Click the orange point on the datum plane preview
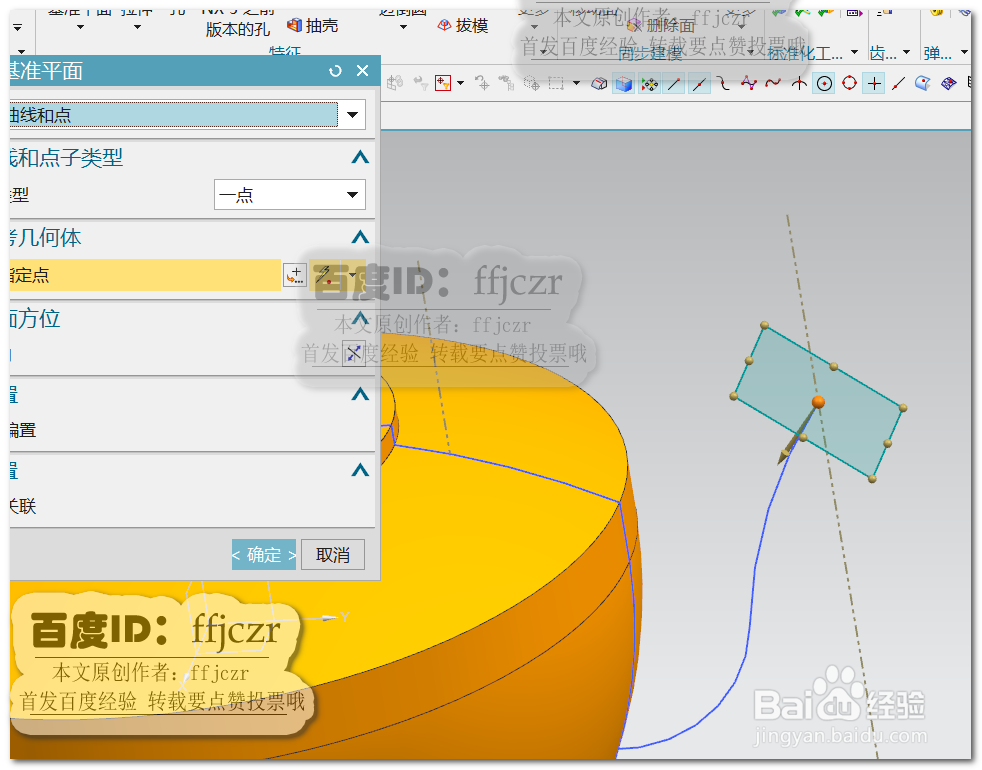Screen dimensions: 982x770 818,402
